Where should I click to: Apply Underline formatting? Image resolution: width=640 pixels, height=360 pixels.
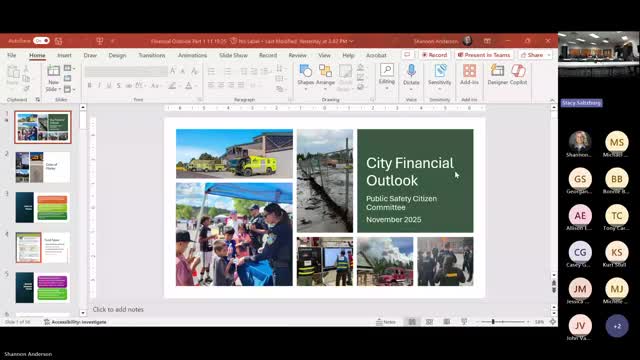pyautogui.click(x=109, y=86)
